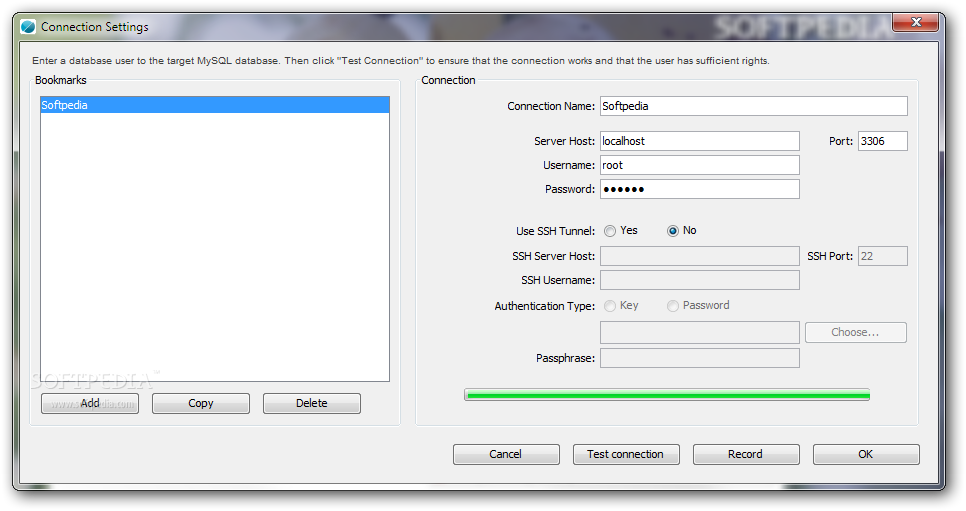
Task: Click into the Server Host field
Action: (700, 141)
